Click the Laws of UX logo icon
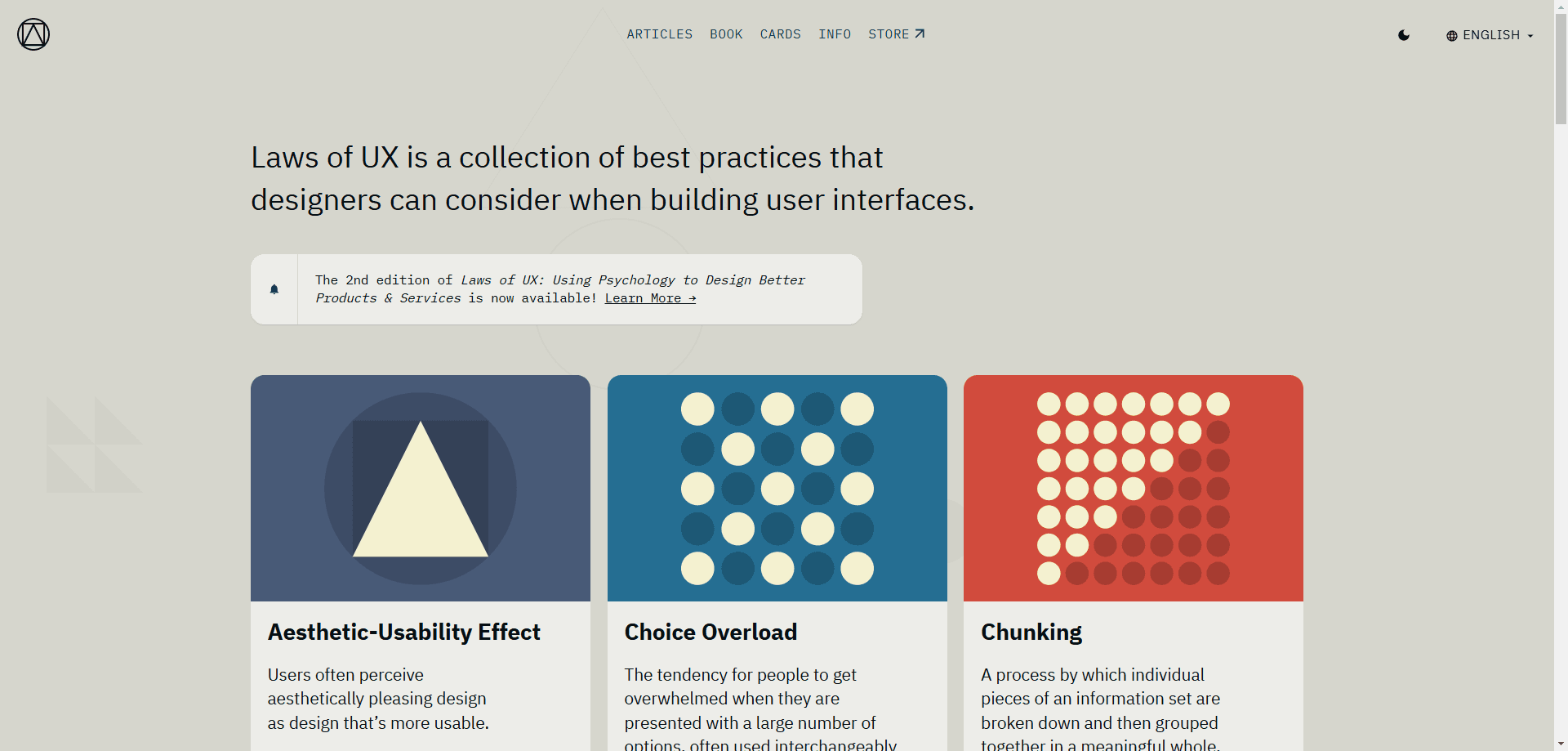 (x=33, y=34)
